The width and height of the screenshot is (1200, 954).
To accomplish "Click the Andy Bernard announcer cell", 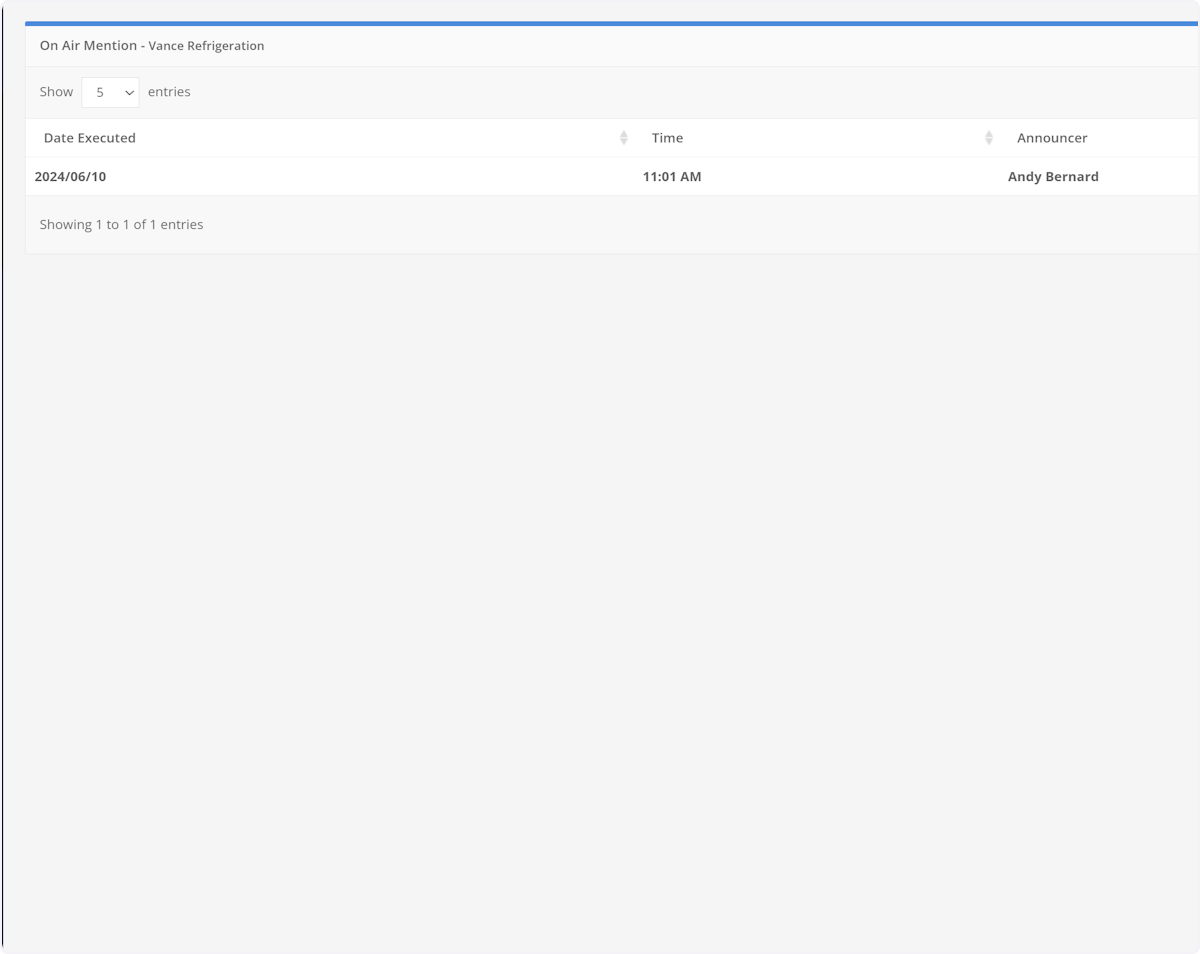I will pyautogui.click(x=1053, y=177).
